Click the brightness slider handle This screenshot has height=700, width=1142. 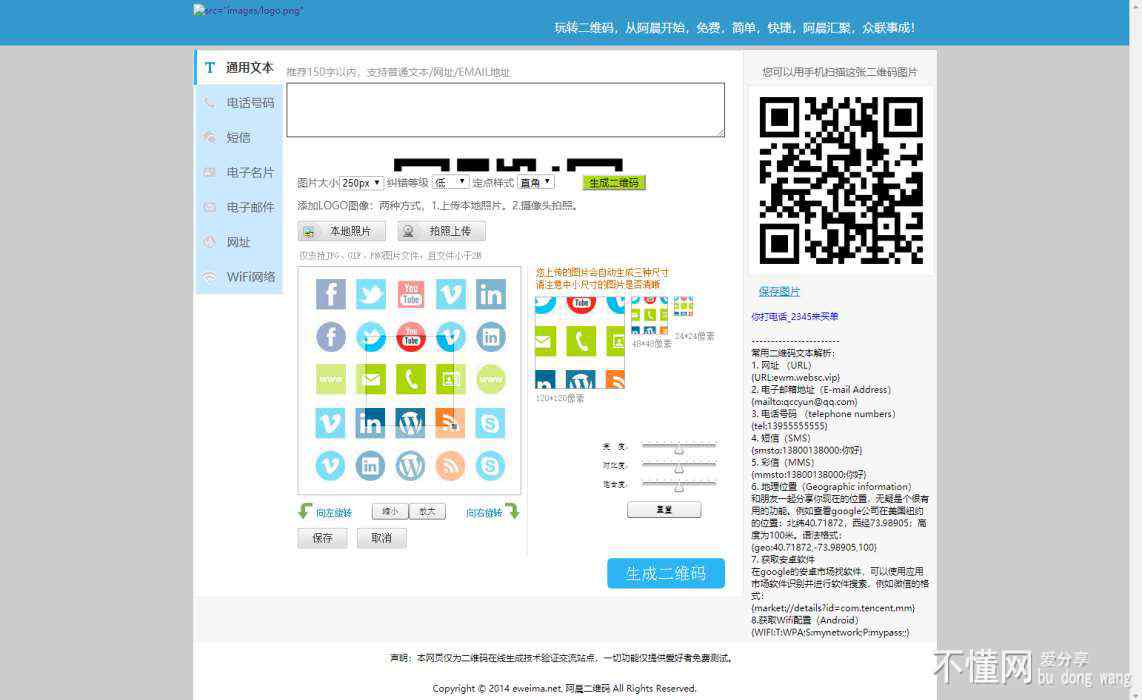[x=679, y=449]
